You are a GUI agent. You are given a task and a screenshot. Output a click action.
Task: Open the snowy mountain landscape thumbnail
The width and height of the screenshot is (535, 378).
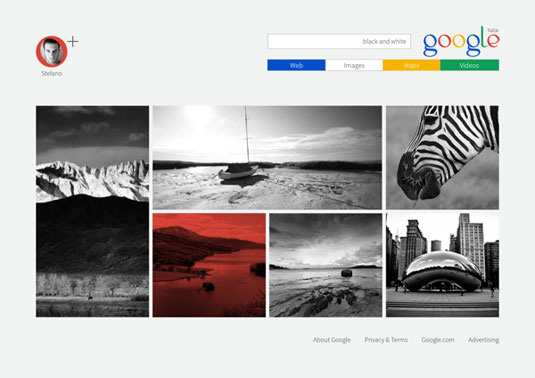(92, 211)
